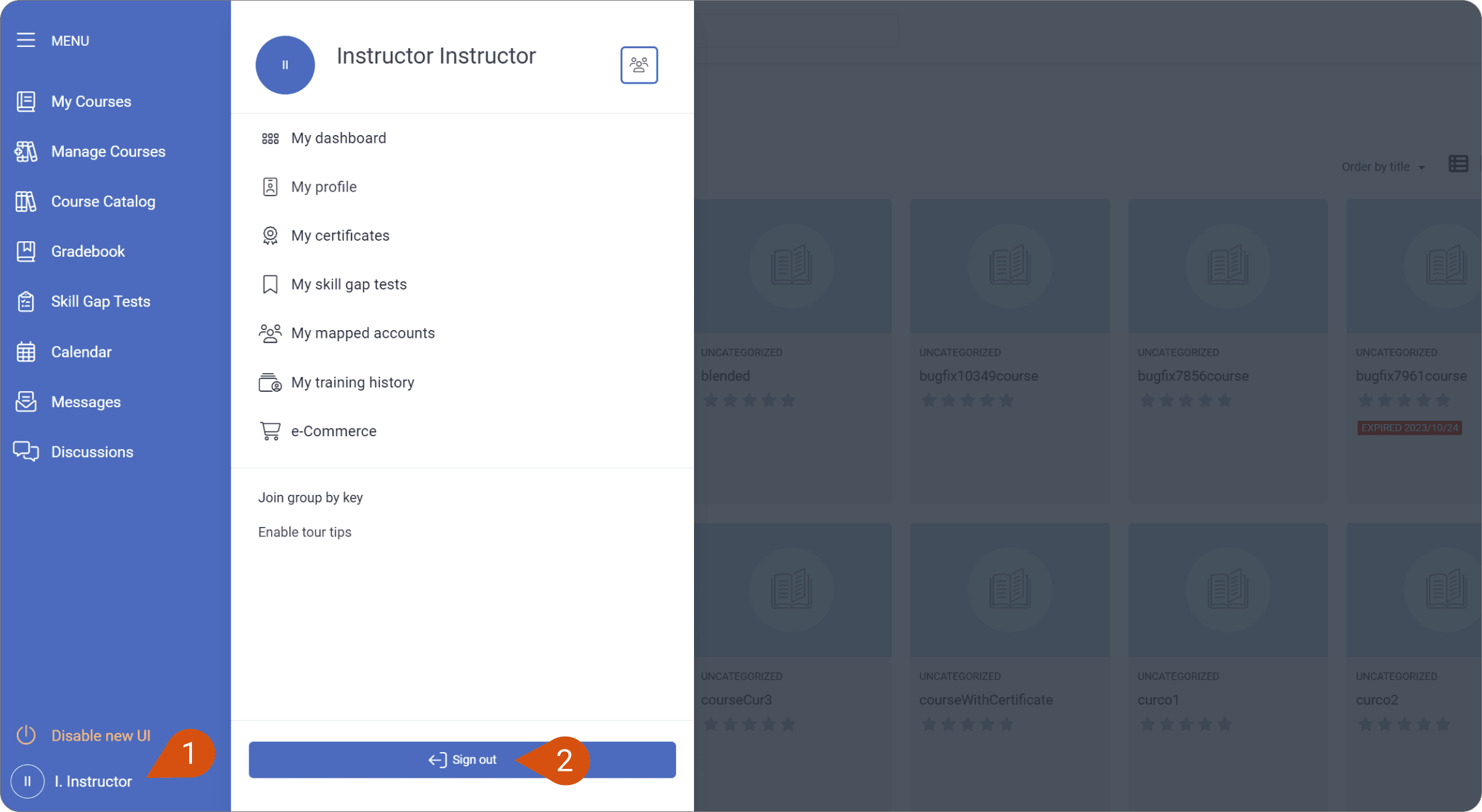Viewport: 1482px width, 812px height.
Task: Open the curco1 course thumbnail
Action: click(1228, 590)
